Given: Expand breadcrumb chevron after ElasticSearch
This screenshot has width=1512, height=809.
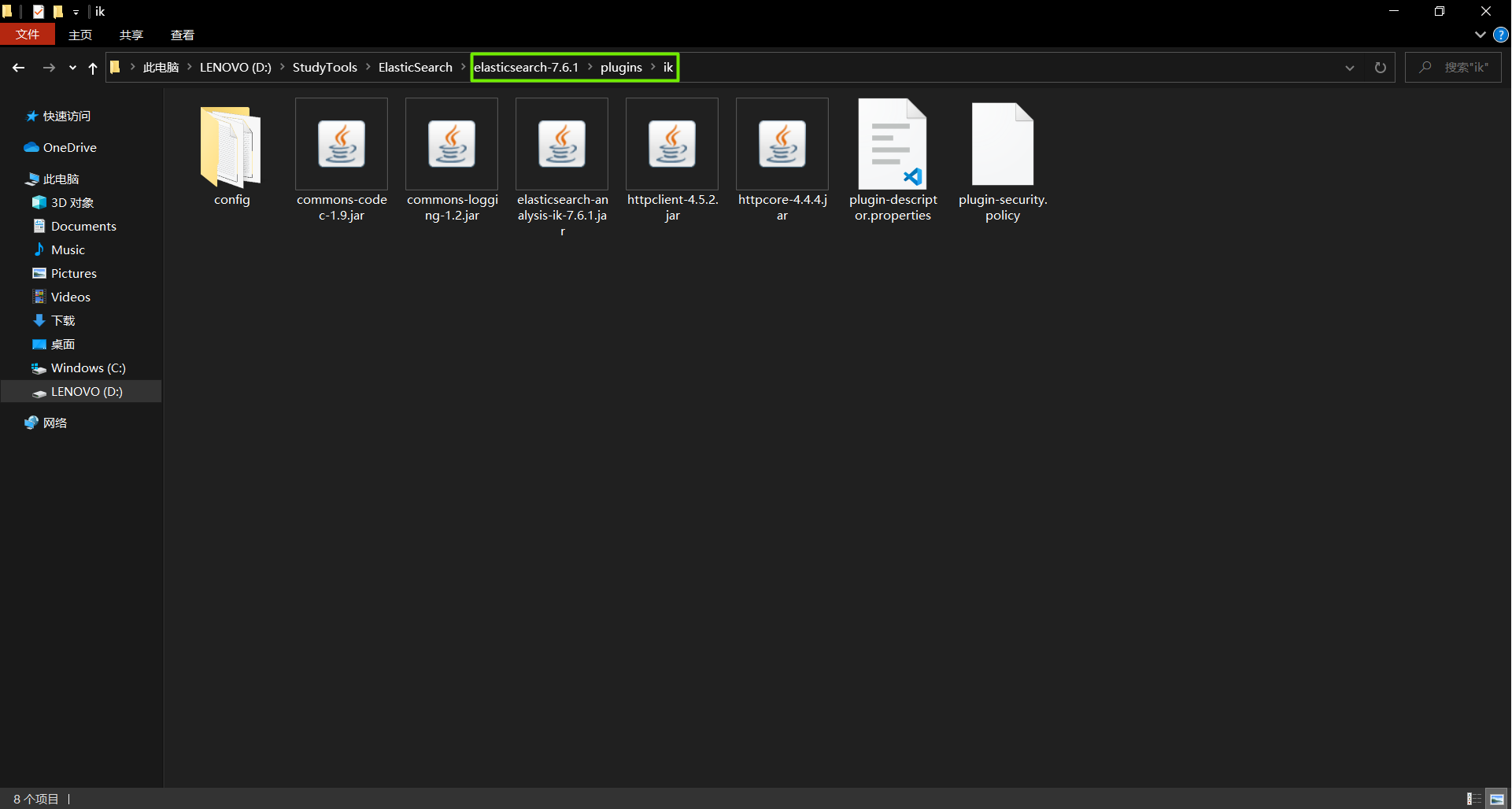Looking at the screenshot, I should (463, 68).
